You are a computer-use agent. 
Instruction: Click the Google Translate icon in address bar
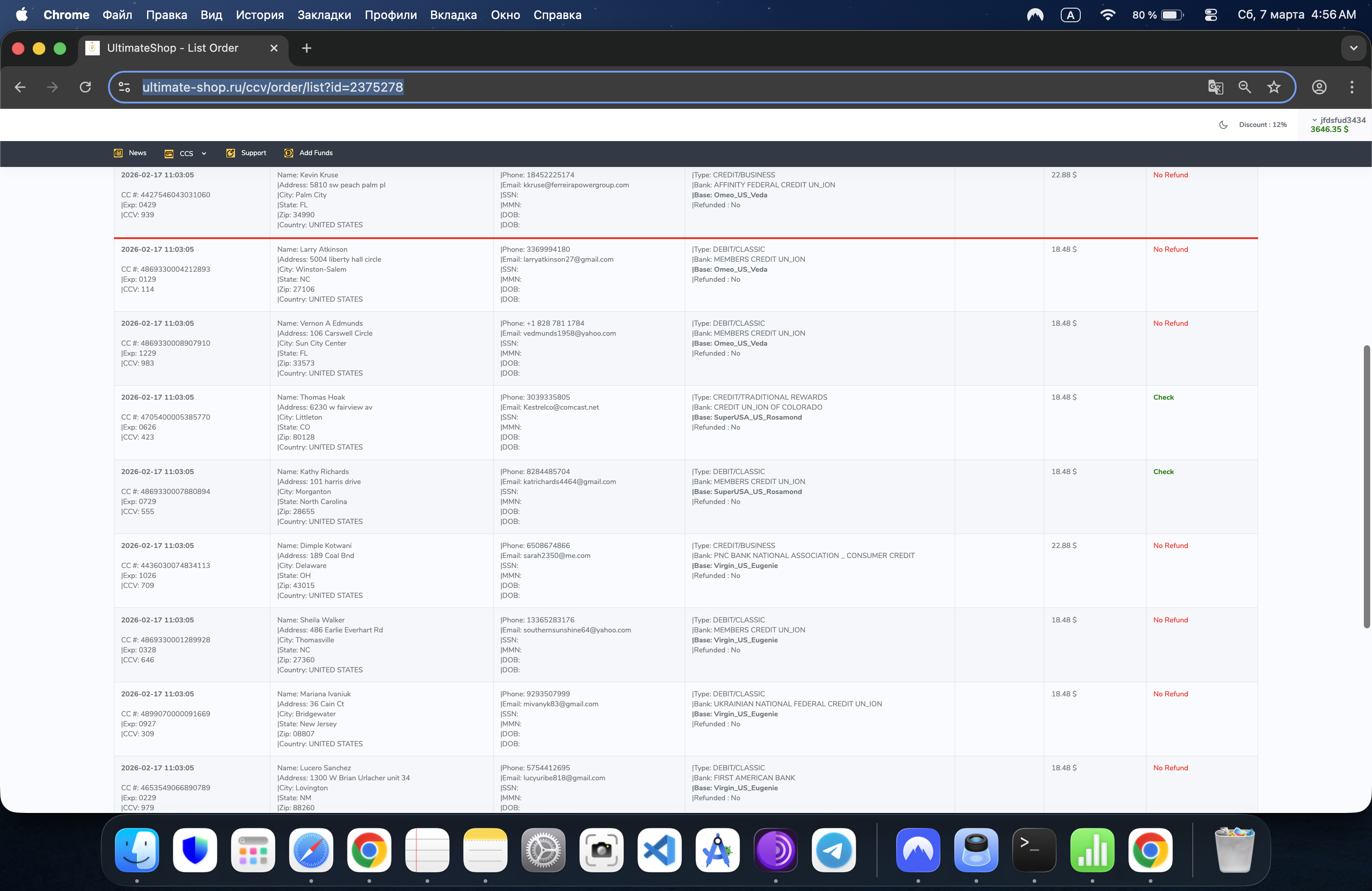click(1215, 87)
